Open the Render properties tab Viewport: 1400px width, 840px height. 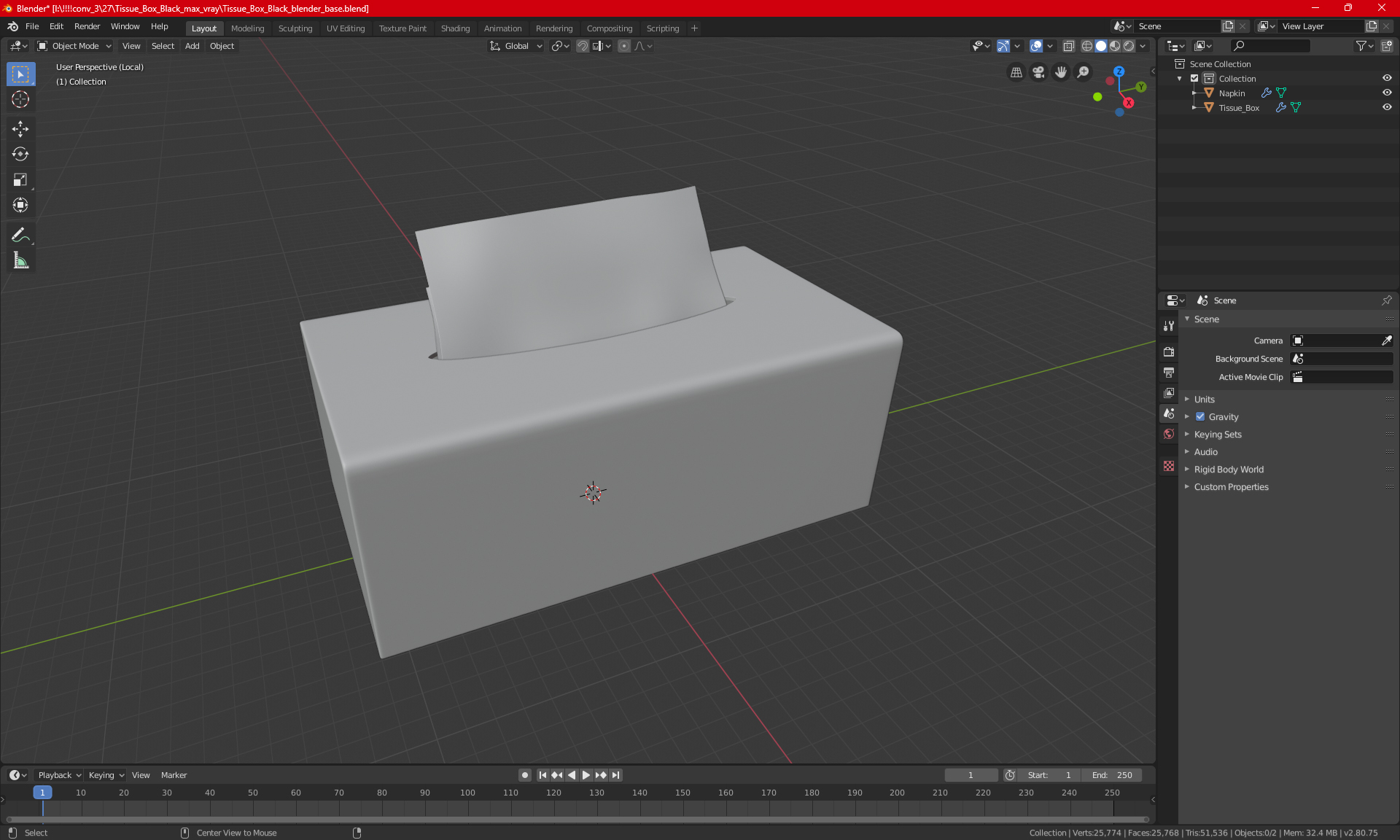click(x=1169, y=351)
